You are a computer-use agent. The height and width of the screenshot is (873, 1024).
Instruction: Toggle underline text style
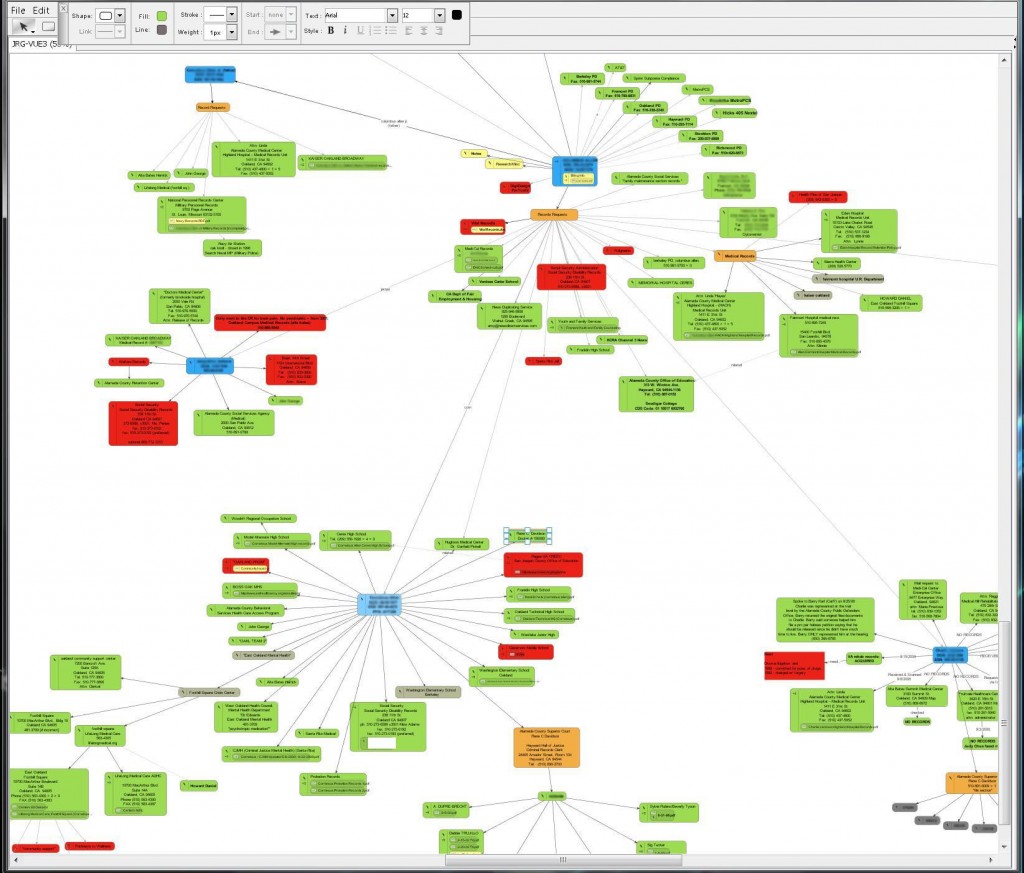(x=360, y=31)
